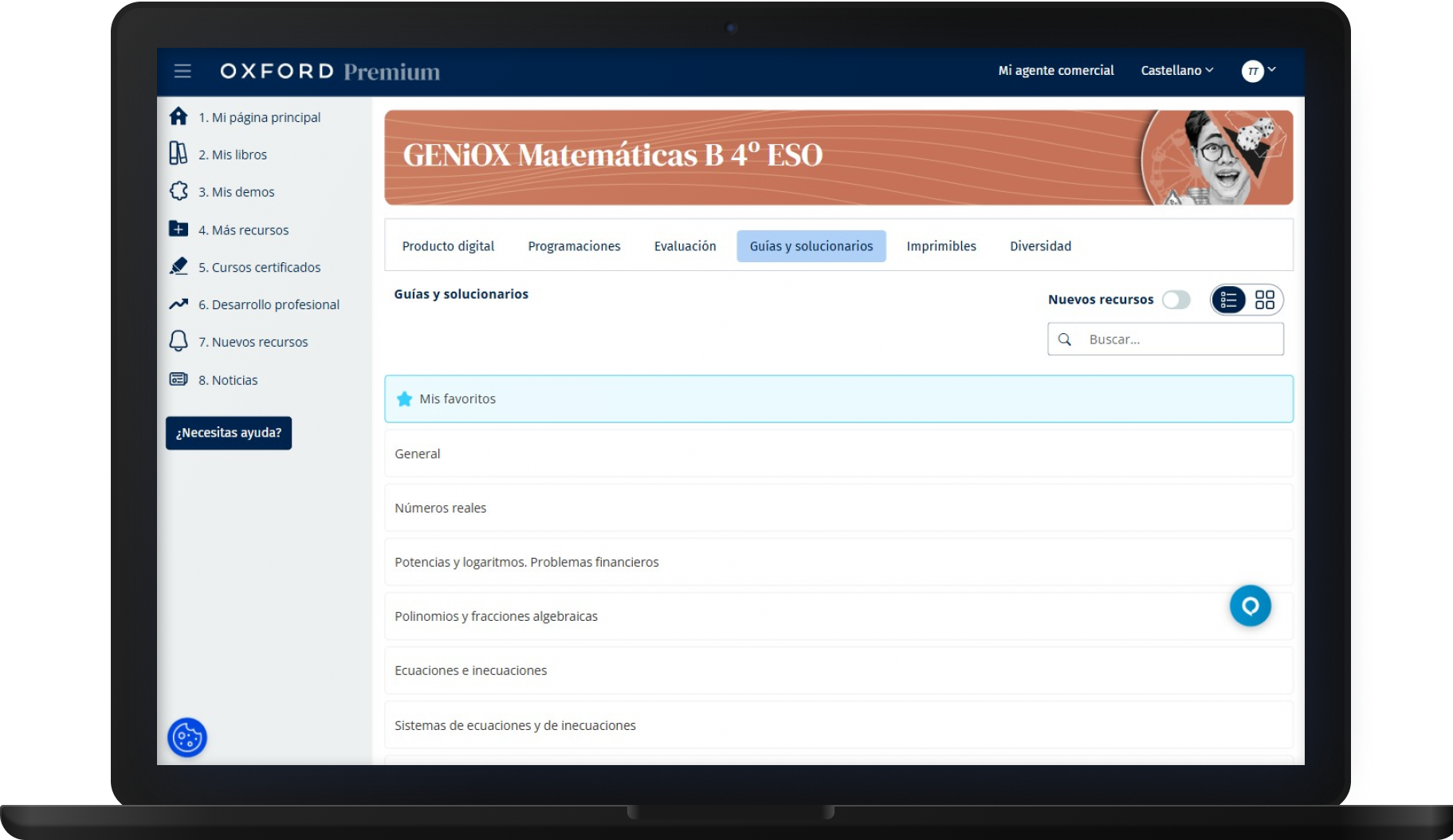Click the star icon in Mis favoritos
Image resolution: width=1453 pixels, height=840 pixels.
tap(404, 398)
